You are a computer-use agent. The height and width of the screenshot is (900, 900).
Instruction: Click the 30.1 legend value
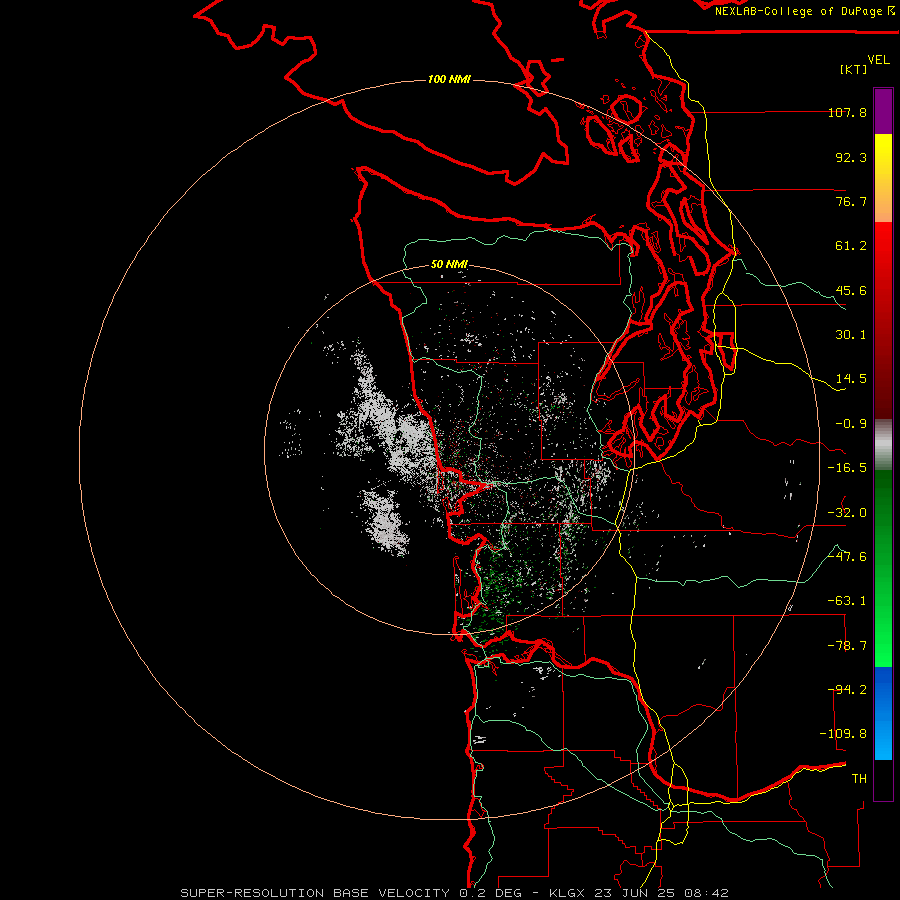point(851,335)
